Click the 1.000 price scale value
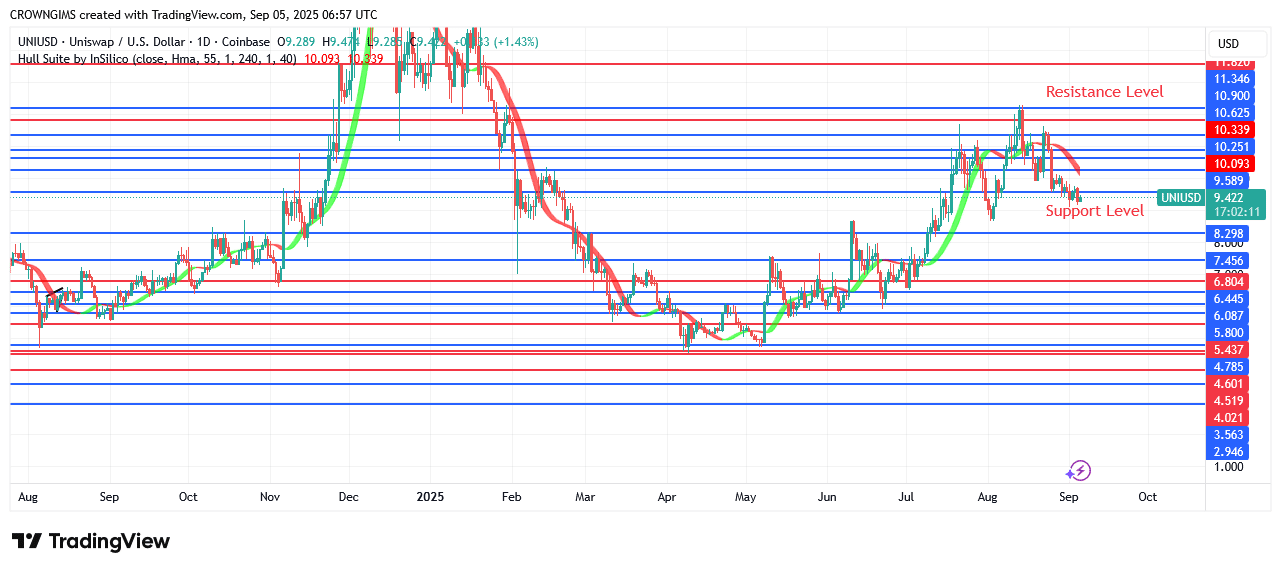 tap(1229, 467)
